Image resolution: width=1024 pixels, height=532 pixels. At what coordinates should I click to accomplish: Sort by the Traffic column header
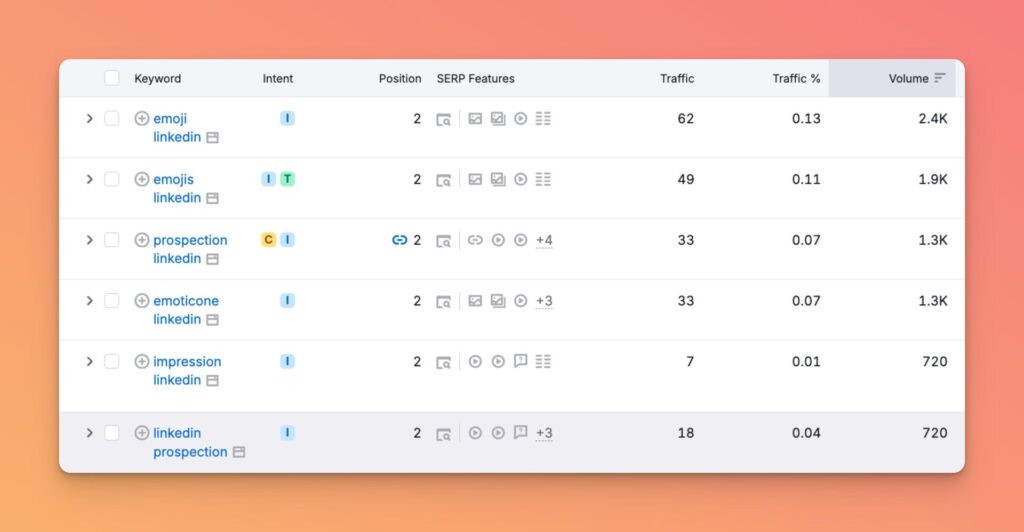pyautogui.click(x=677, y=78)
